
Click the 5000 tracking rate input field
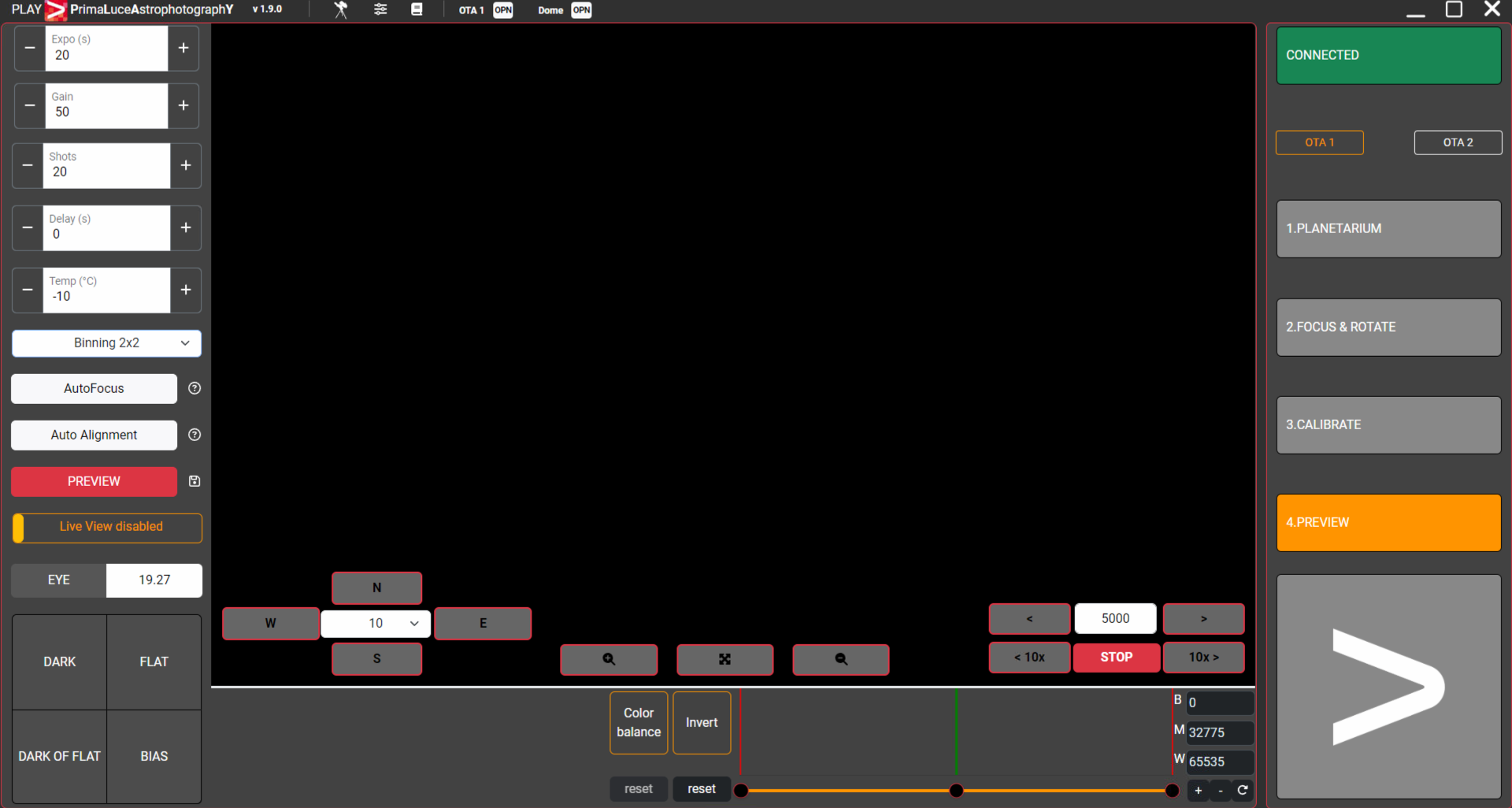tap(1115, 618)
